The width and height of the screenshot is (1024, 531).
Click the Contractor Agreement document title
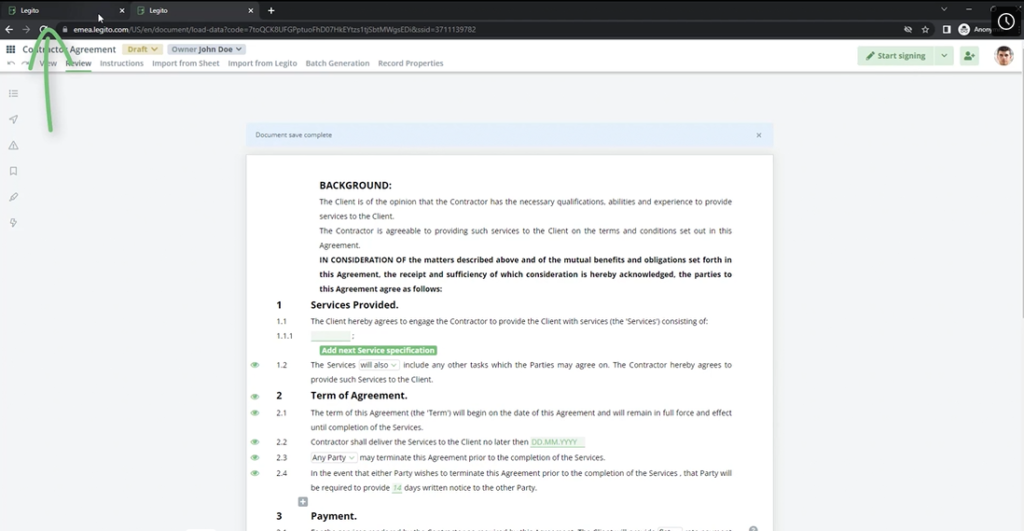(x=69, y=49)
